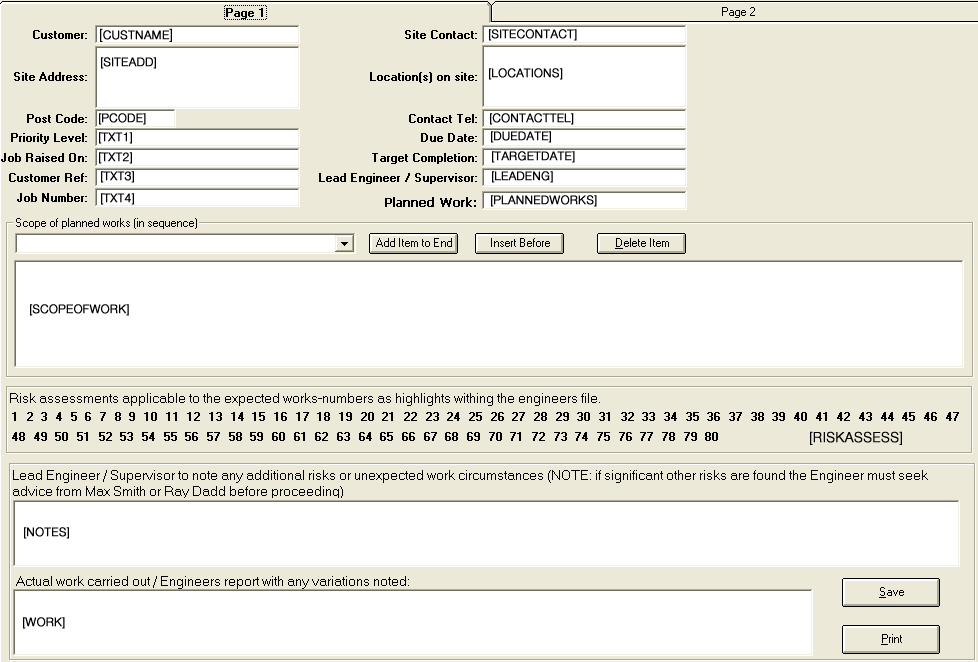Select risk assessment number 33

[x=649, y=417]
